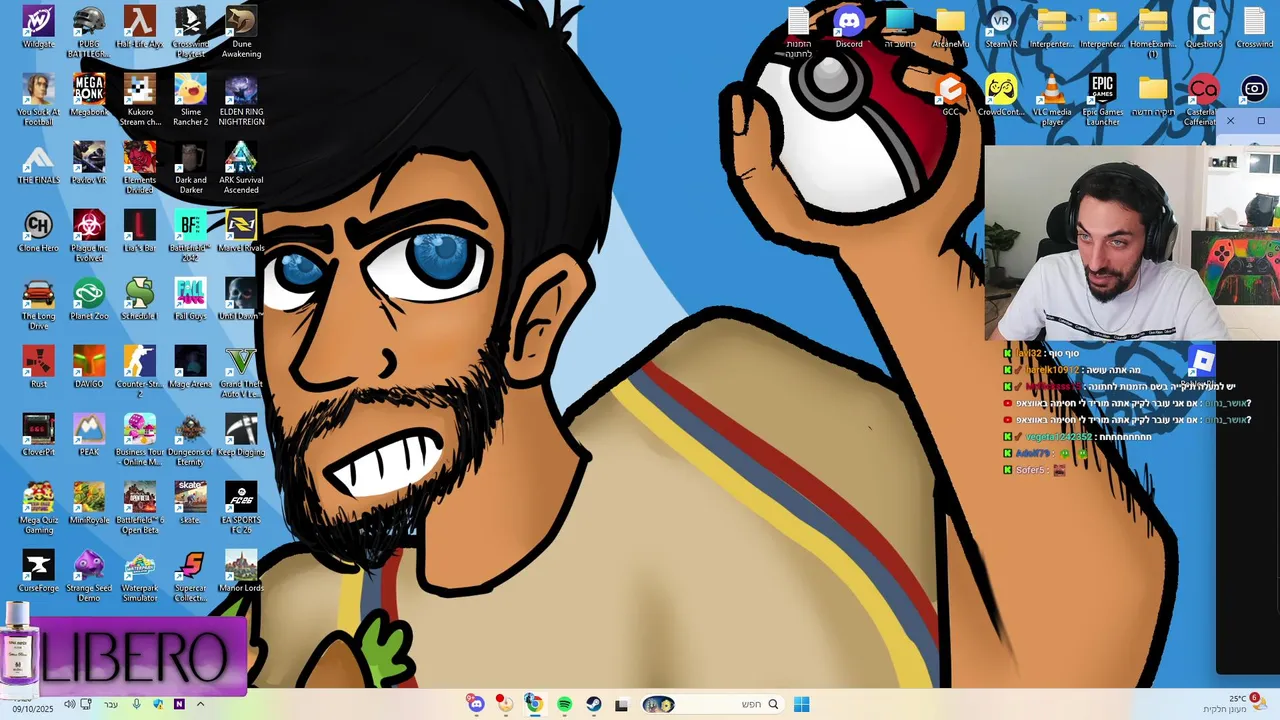Open the Schedule I shortcut
This screenshot has width=1280, height=720.
pos(140,300)
